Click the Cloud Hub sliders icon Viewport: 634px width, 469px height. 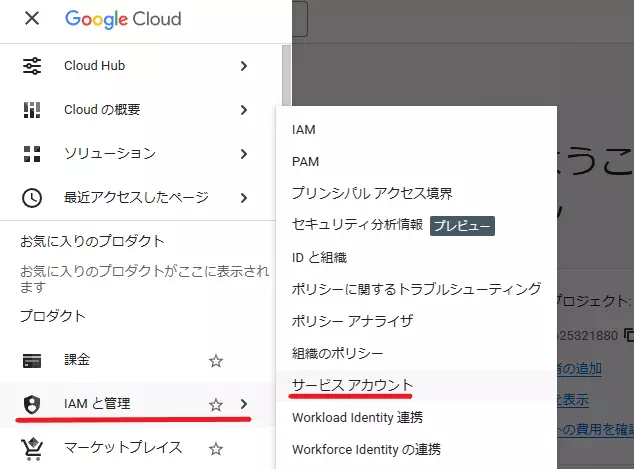[32, 66]
